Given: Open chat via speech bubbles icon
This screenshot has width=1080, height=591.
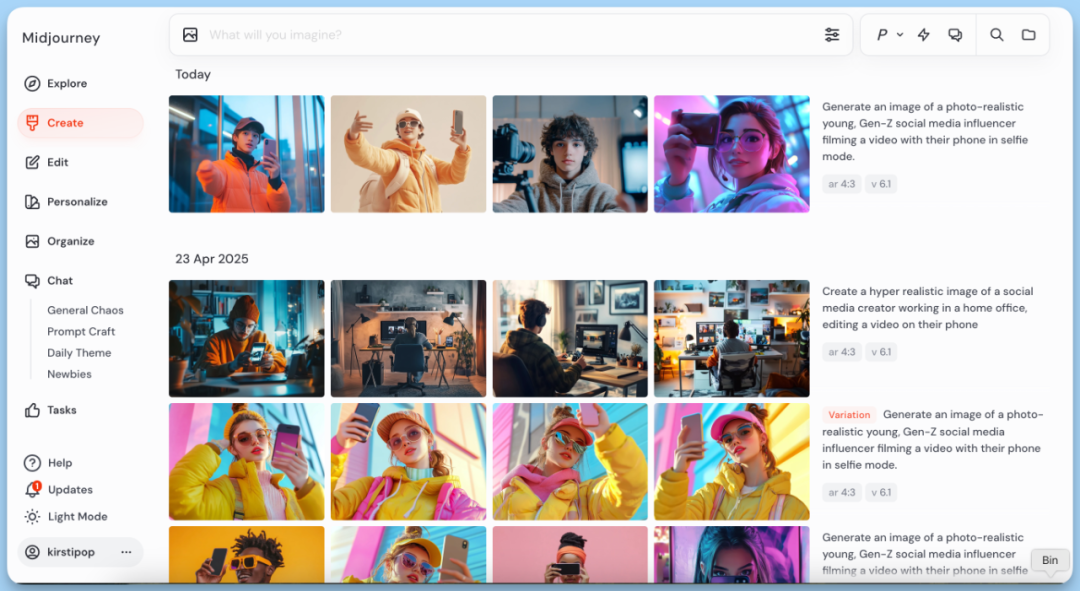Looking at the screenshot, I should [956, 34].
